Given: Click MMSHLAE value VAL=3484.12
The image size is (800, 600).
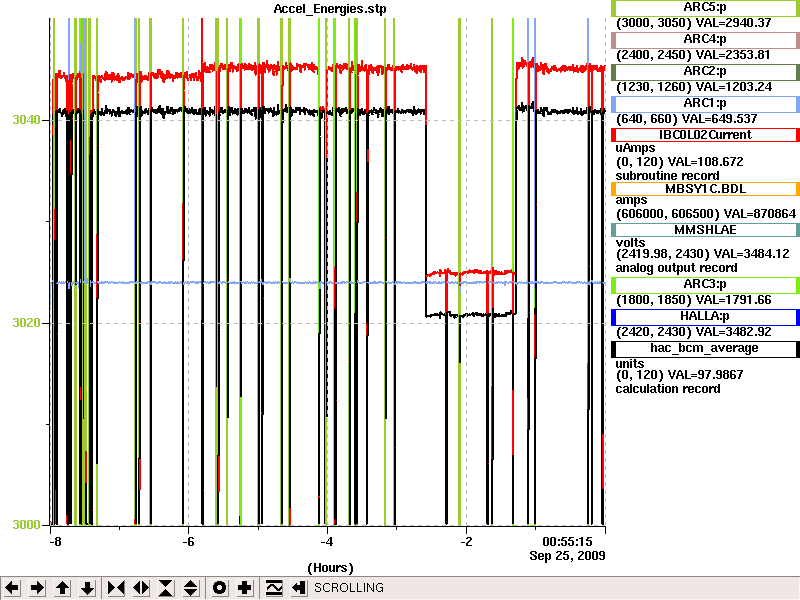Looking at the screenshot, I should coord(703,254).
